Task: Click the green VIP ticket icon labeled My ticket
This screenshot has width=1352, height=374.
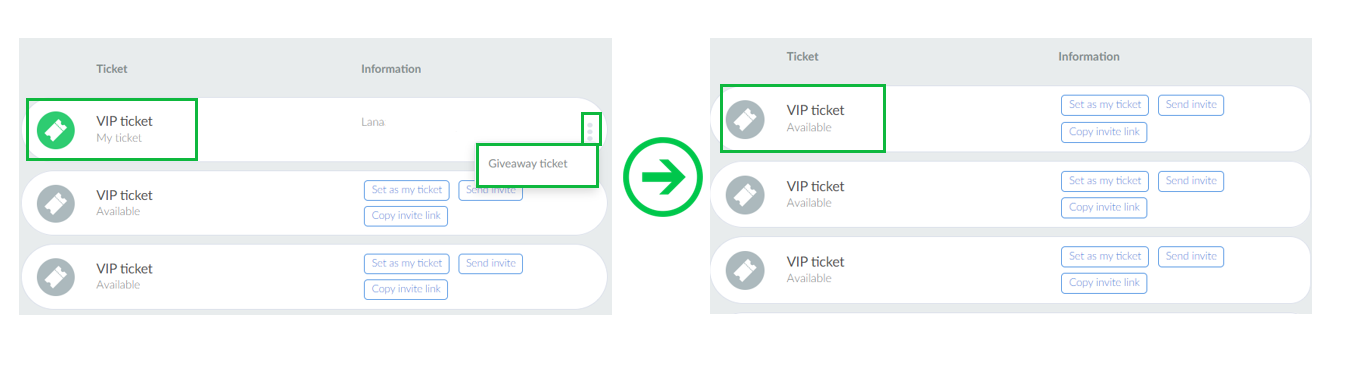Action: 57,129
